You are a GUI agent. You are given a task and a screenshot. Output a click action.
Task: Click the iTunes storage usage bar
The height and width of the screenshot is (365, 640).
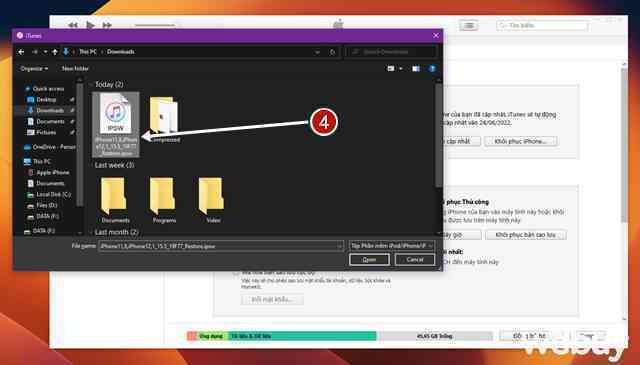pos(340,336)
